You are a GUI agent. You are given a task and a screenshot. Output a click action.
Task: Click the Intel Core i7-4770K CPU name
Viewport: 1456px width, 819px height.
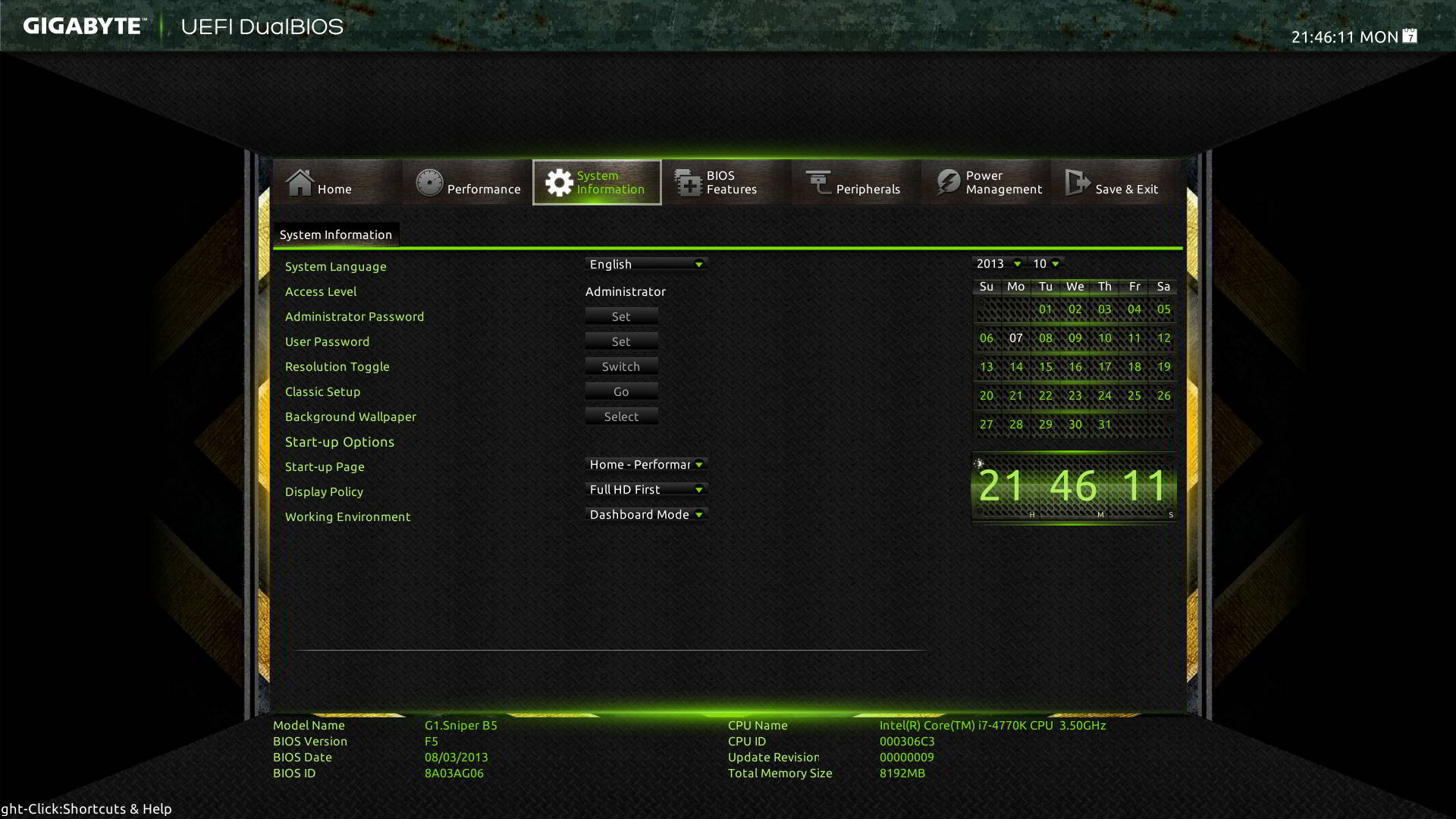(x=993, y=725)
